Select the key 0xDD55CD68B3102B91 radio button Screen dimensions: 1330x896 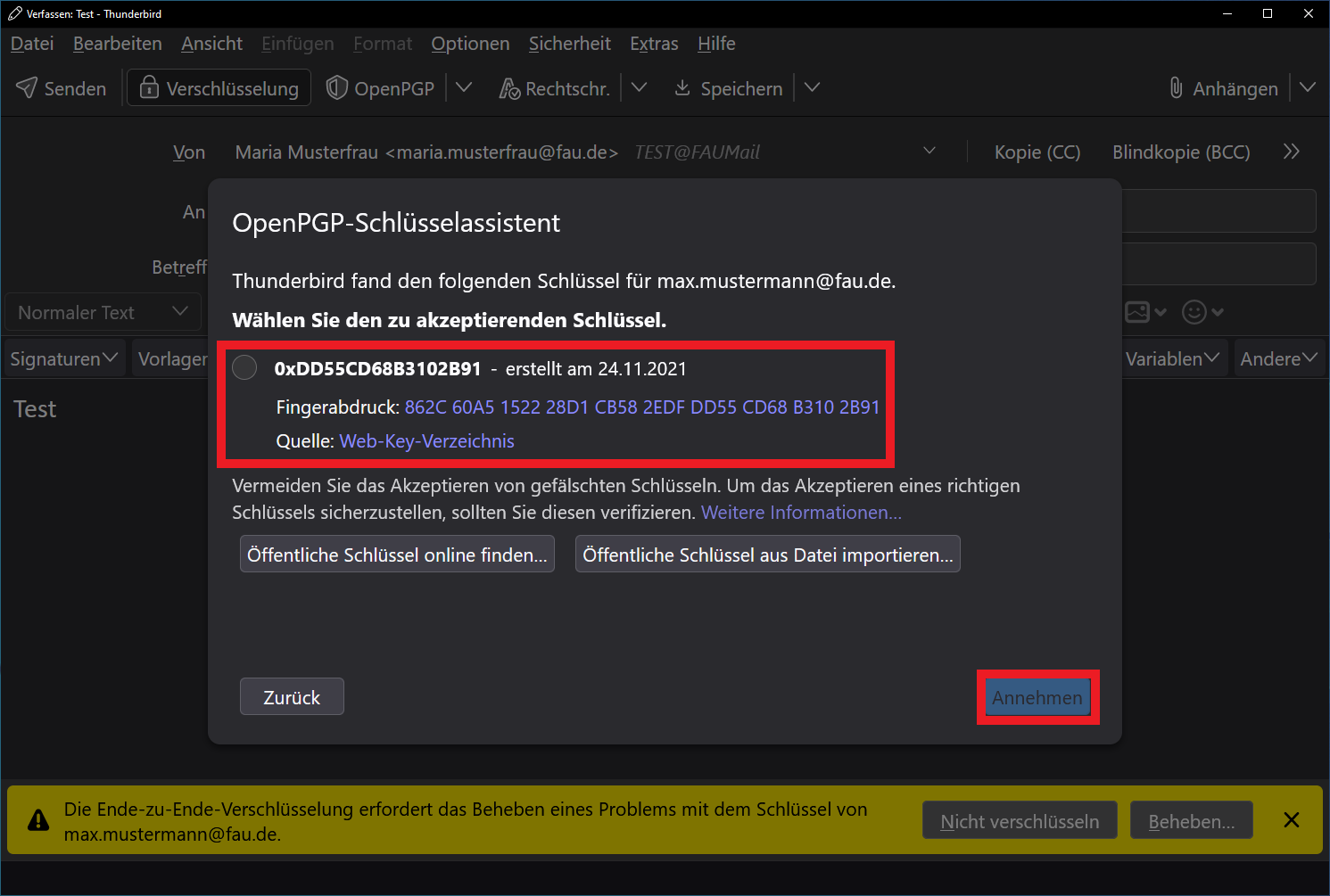point(244,367)
